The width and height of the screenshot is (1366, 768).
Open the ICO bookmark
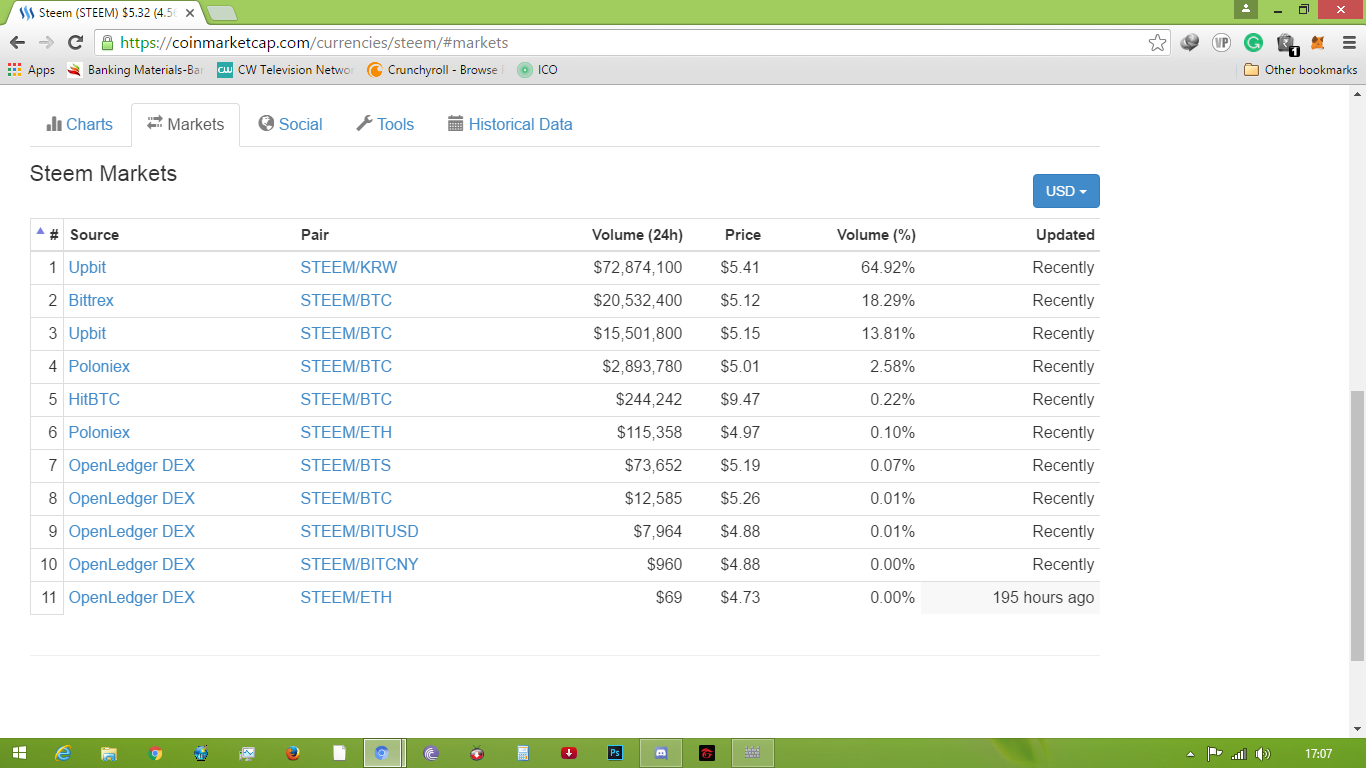[538, 70]
